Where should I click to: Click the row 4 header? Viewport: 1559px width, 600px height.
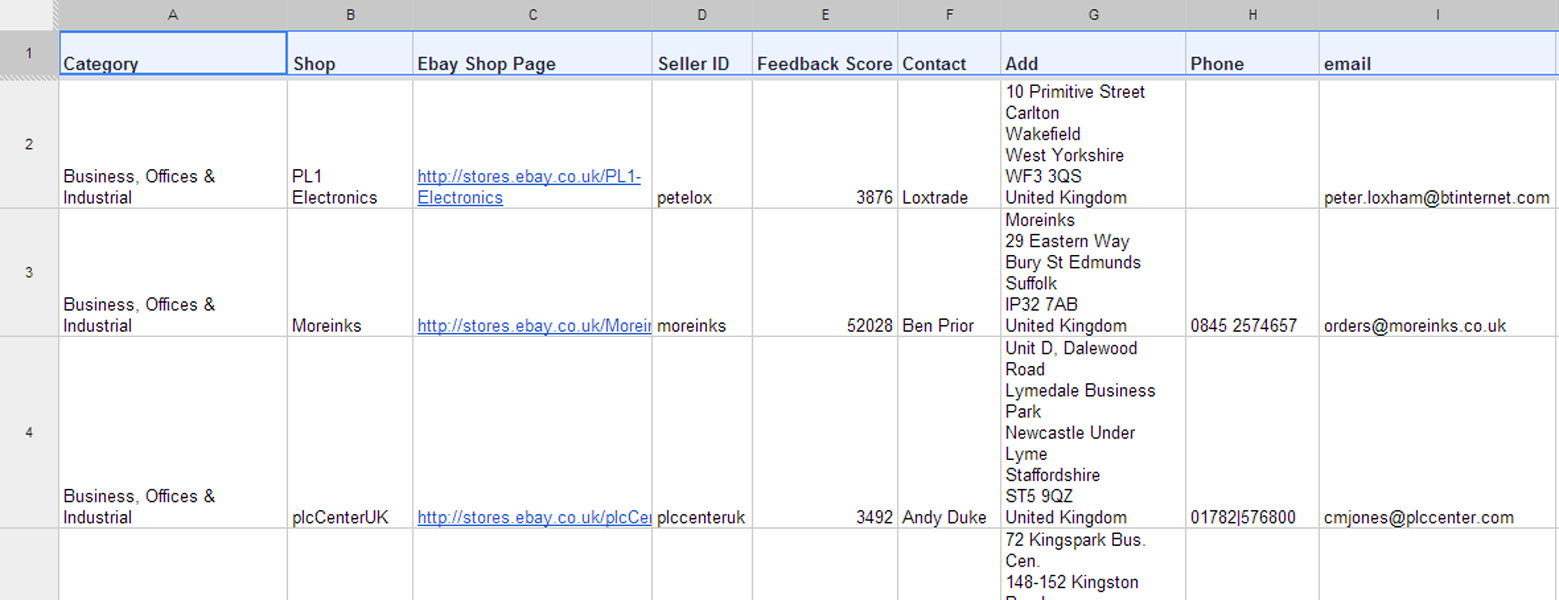click(28, 432)
